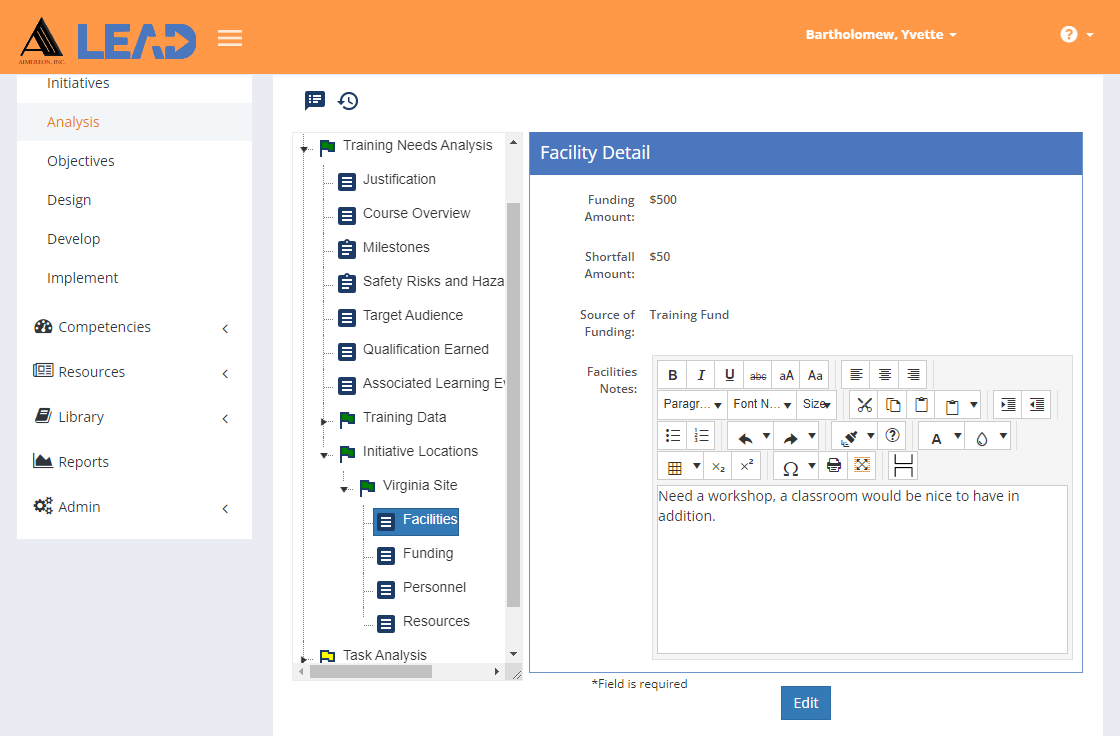
Task: Print the notes content
Action: point(834,467)
